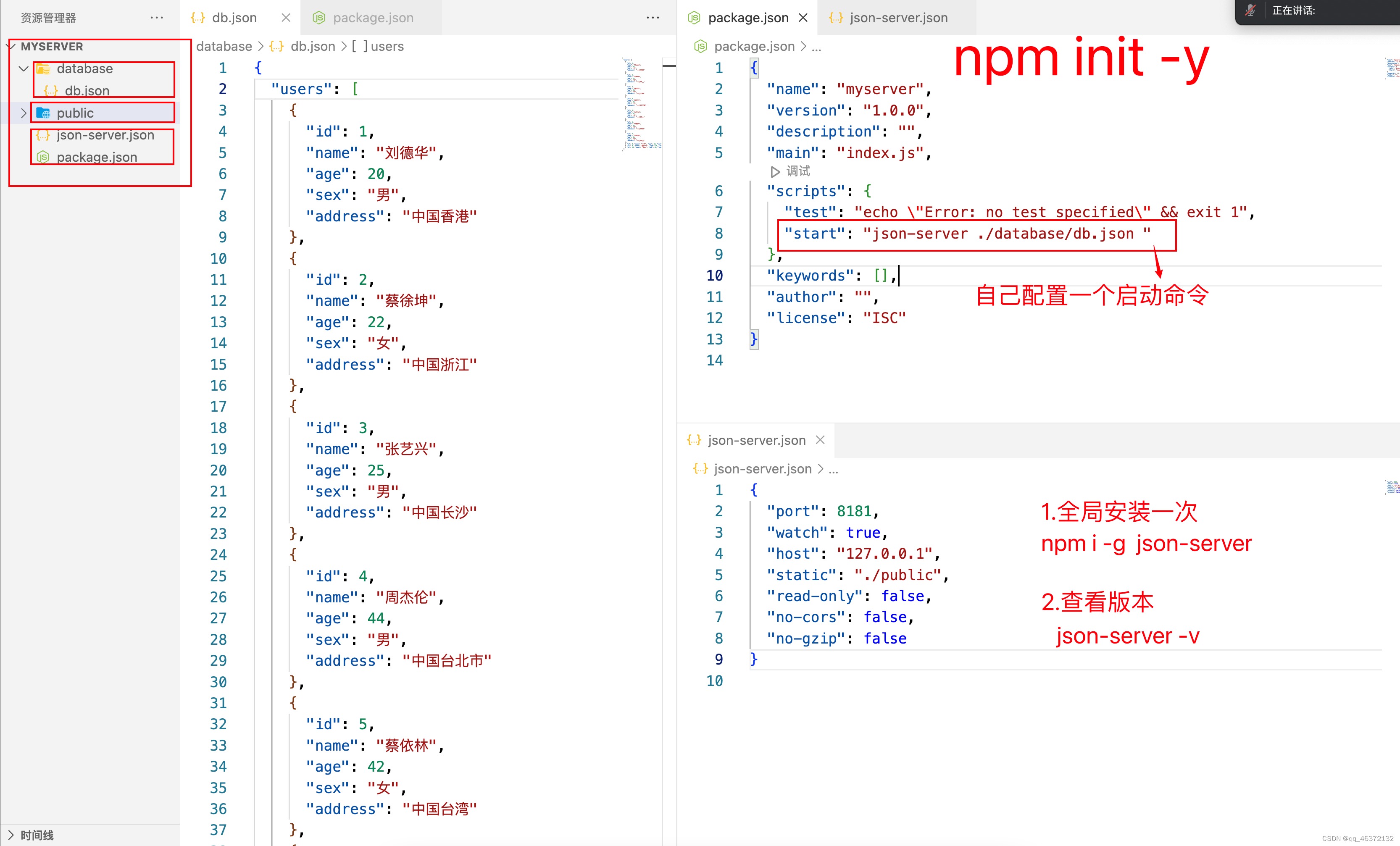Select the package.json tab in right editor group
The image size is (1400, 846).
pyautogui.click(x=748, y=18)
